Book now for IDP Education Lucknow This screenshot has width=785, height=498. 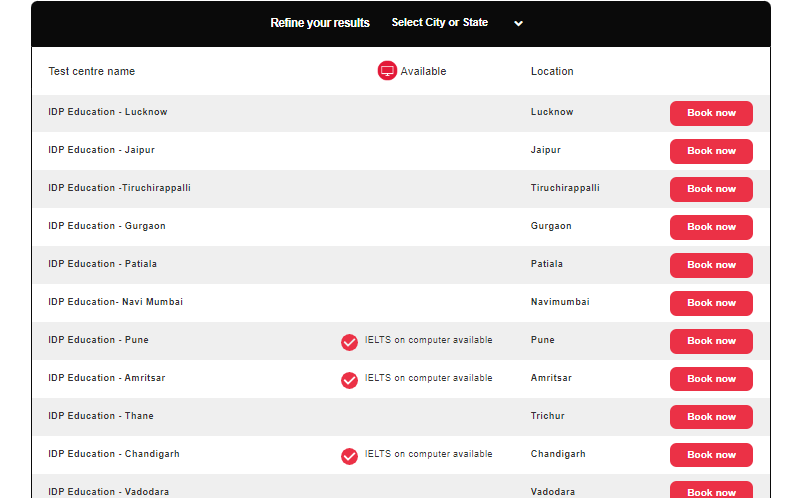(x=711, y=113)
